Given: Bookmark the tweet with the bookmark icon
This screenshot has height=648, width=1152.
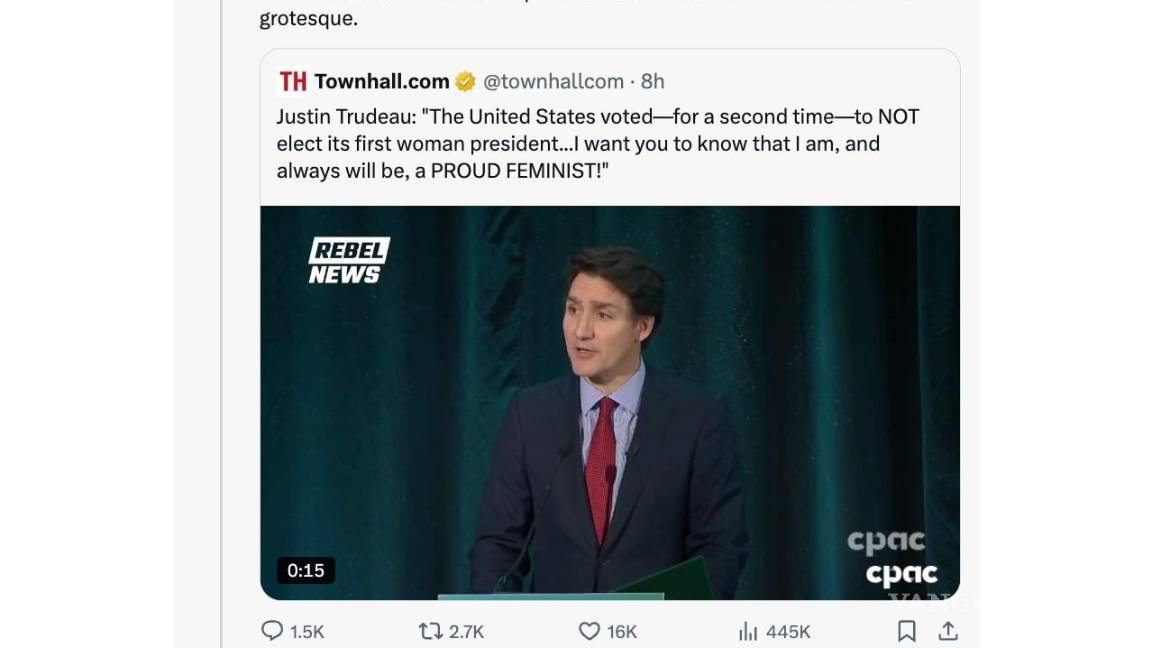Looking at the screenshot, I should coord(907,631).
